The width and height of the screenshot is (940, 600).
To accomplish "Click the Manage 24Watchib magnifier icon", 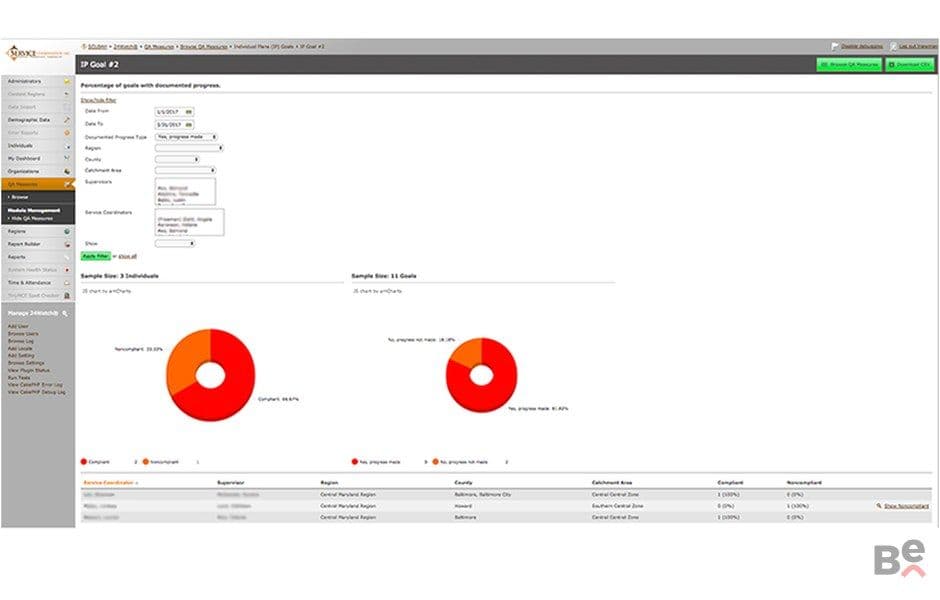I will 65,313.
